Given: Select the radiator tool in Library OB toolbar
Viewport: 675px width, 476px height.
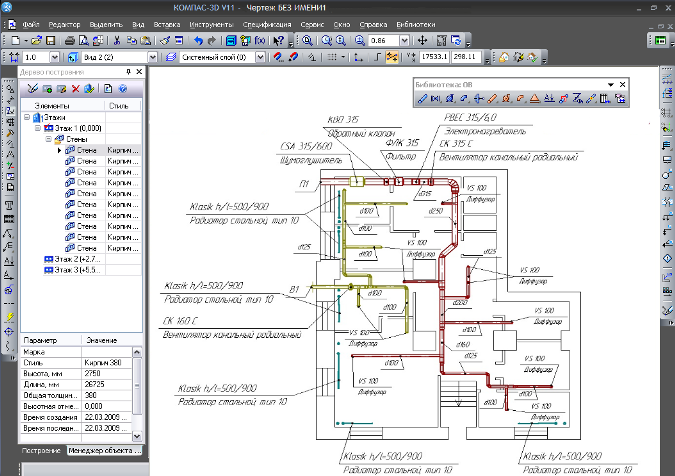Looking at the screenshot, I should tap(605, 99).
